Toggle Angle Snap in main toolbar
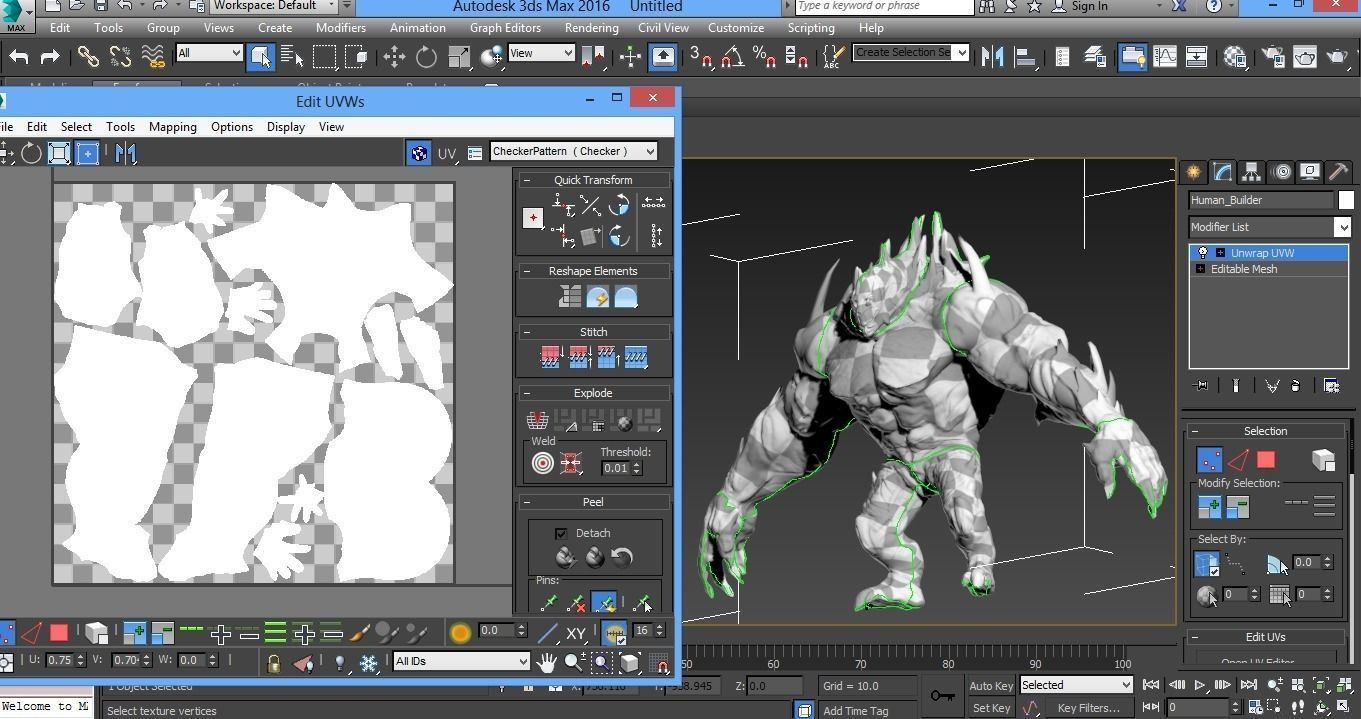The width and height of the screenshot is (1361, 719). click(733, 57)
